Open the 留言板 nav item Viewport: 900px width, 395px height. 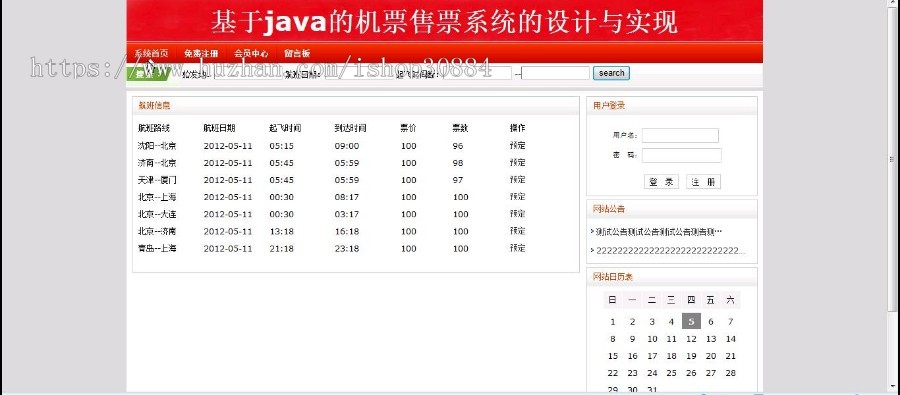click(x=297, y=53)
